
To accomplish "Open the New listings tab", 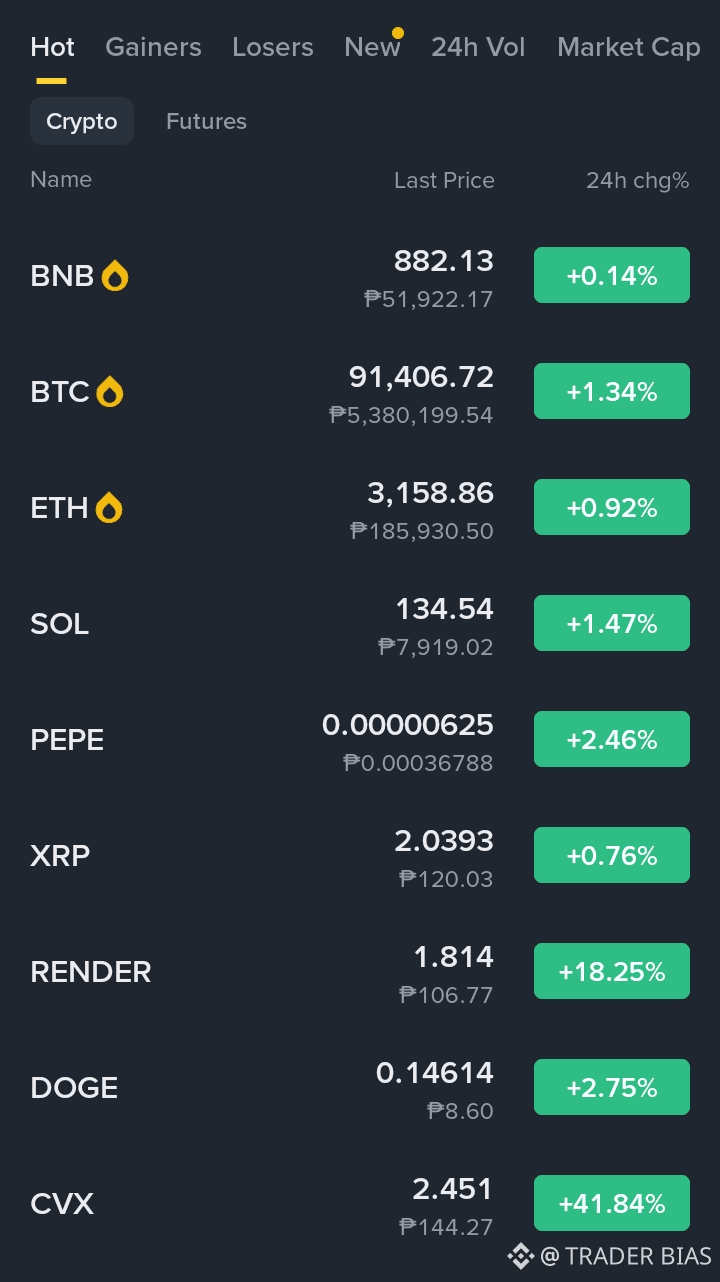I will point(372,47).
